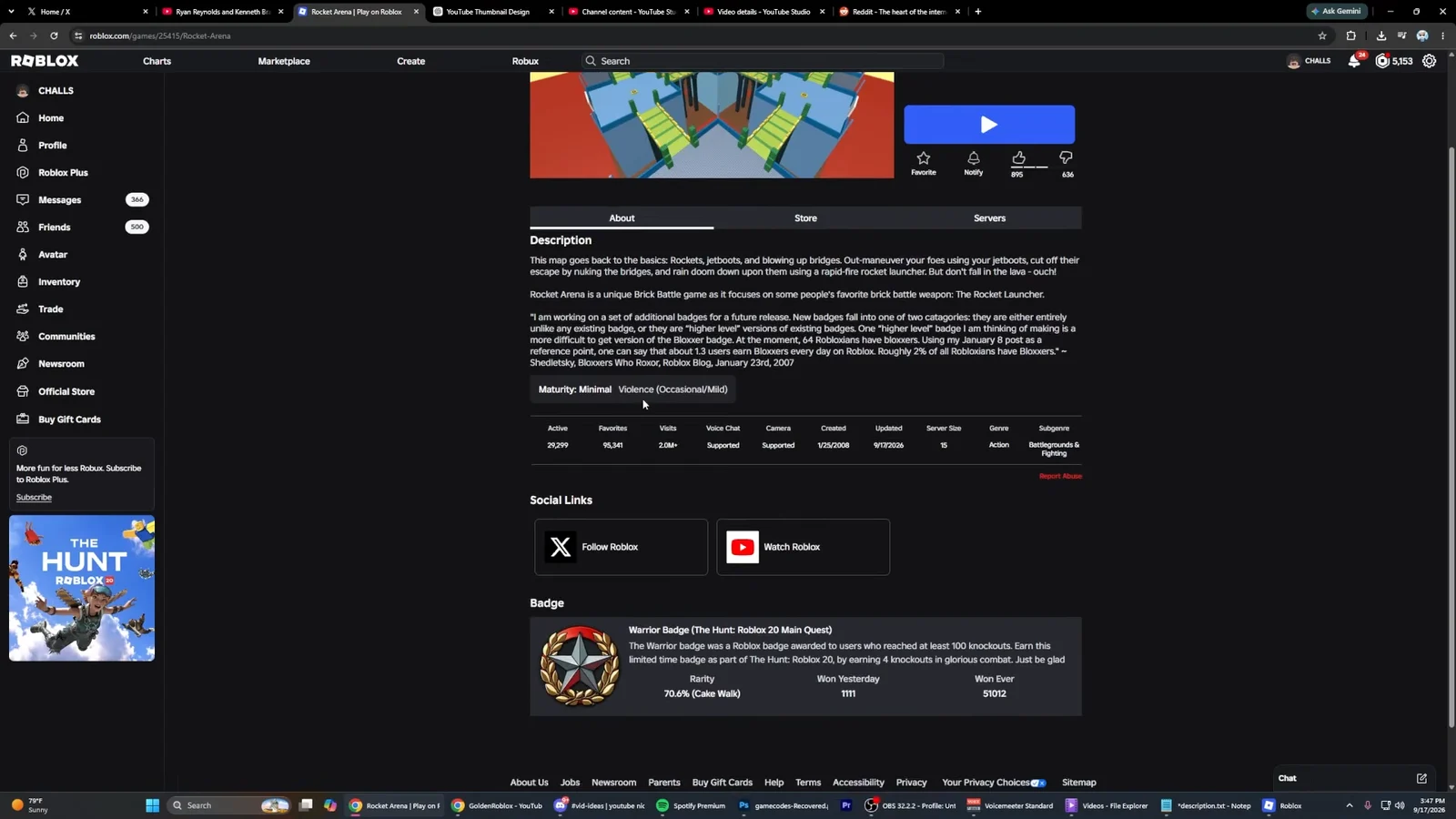Bookmark page with star in address bar
This screenshot has height=819, width=1456.
click(x=1322, y=35)
